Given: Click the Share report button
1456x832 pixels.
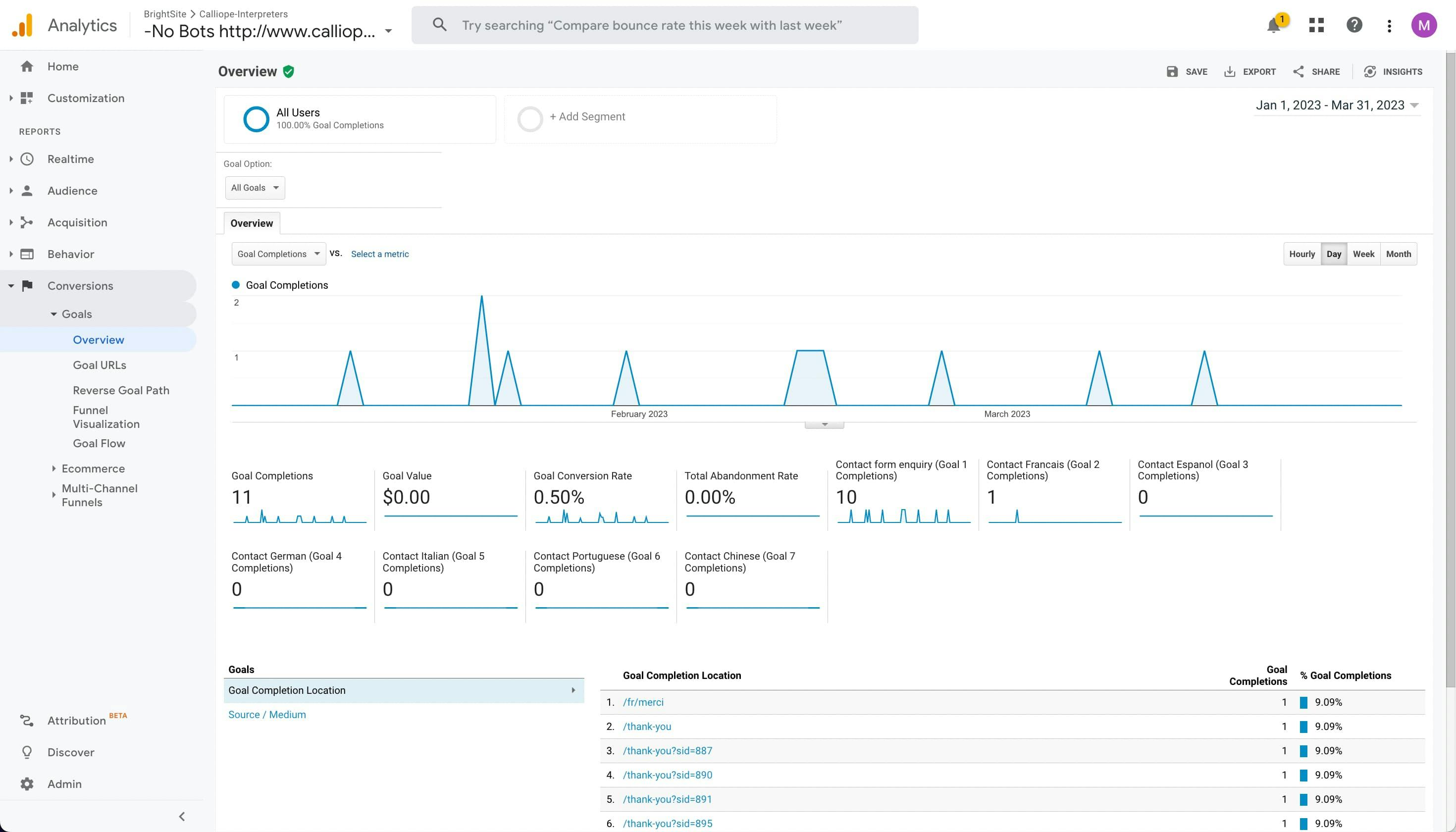Looking at the screenshot, I should [1316, 71].
